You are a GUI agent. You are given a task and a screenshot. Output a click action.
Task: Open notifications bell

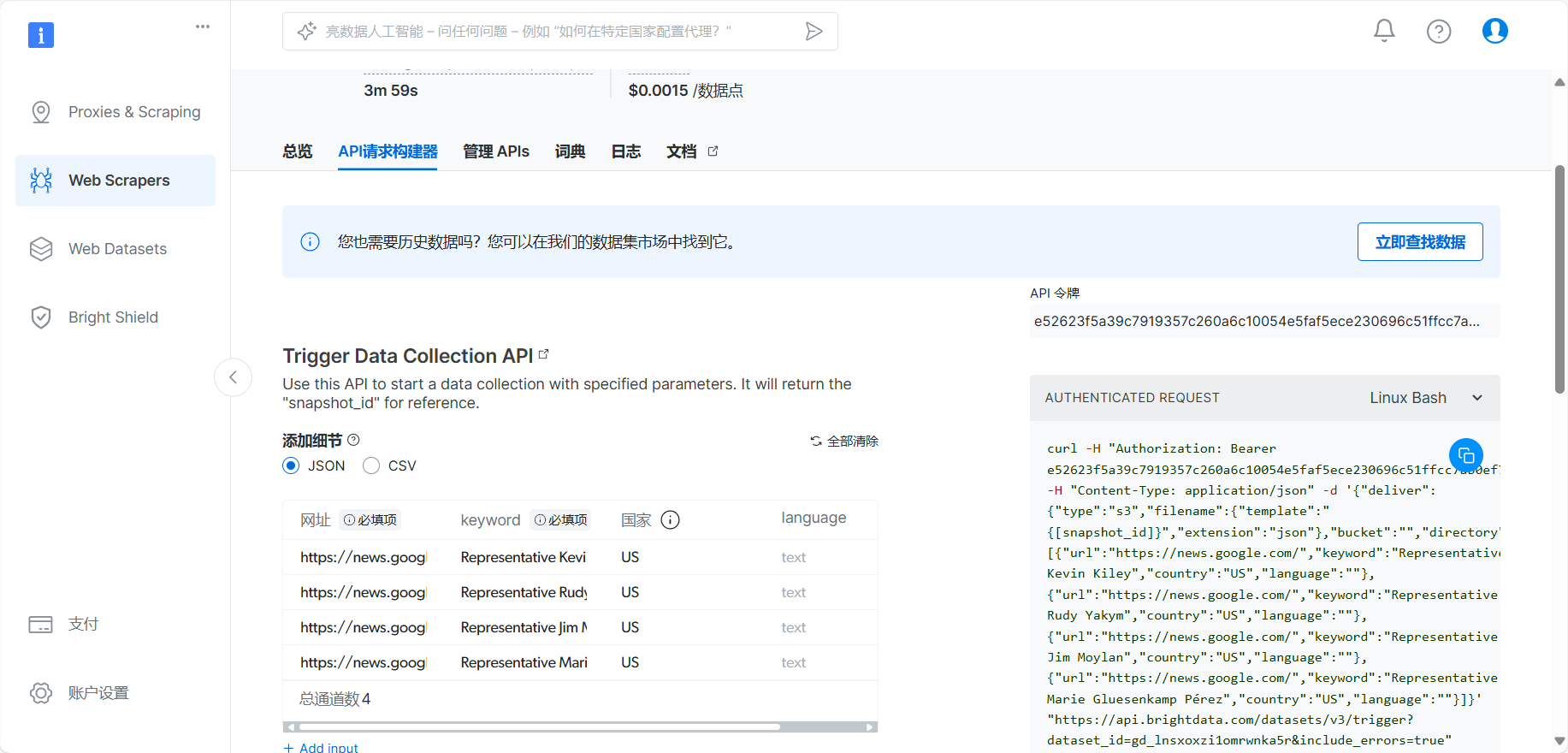click(x=1384, y=31)
